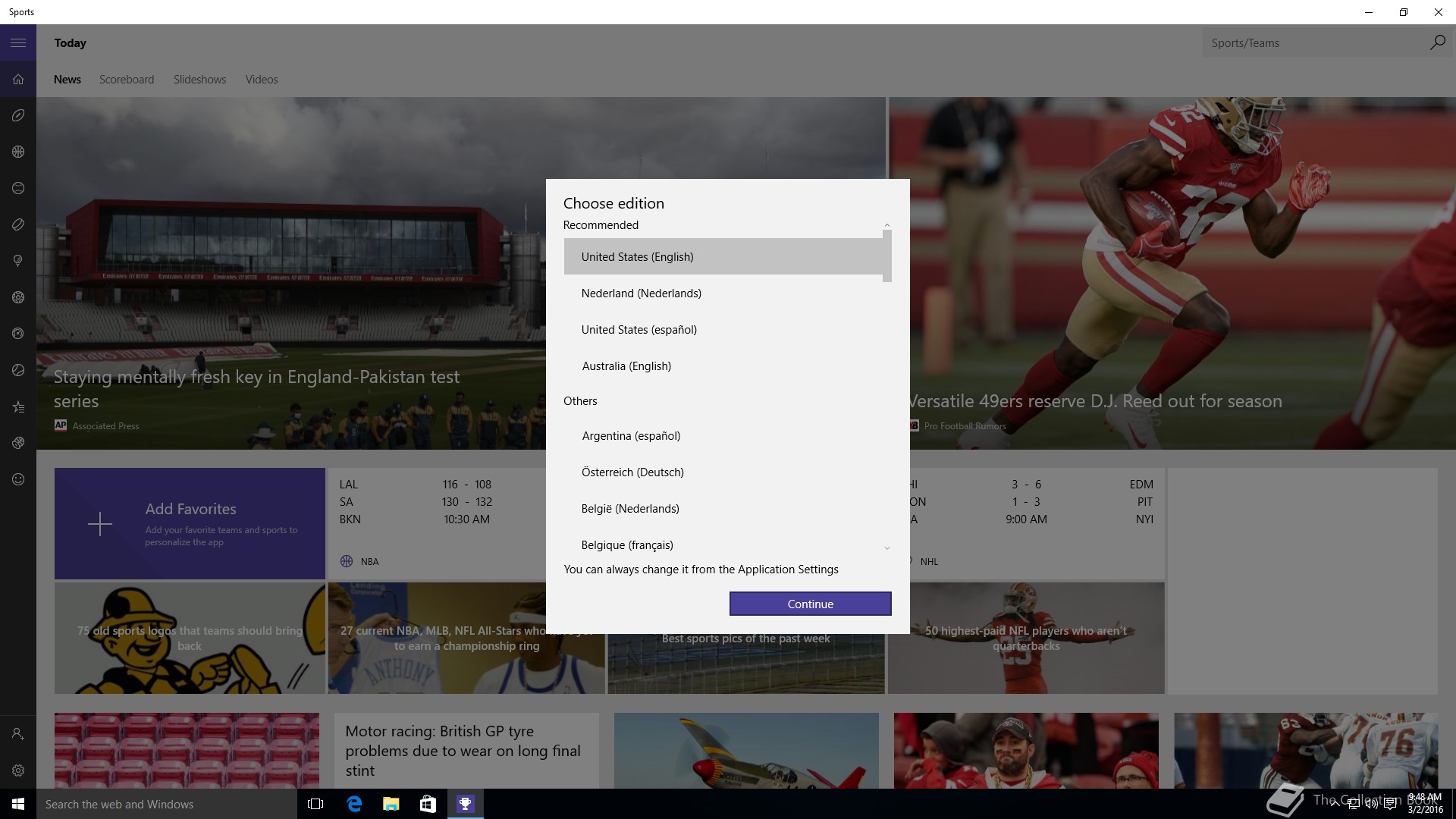Click the Sports/Teams search field
The height and width of the screenshot is (819, 1456).
click(1316, 43)
